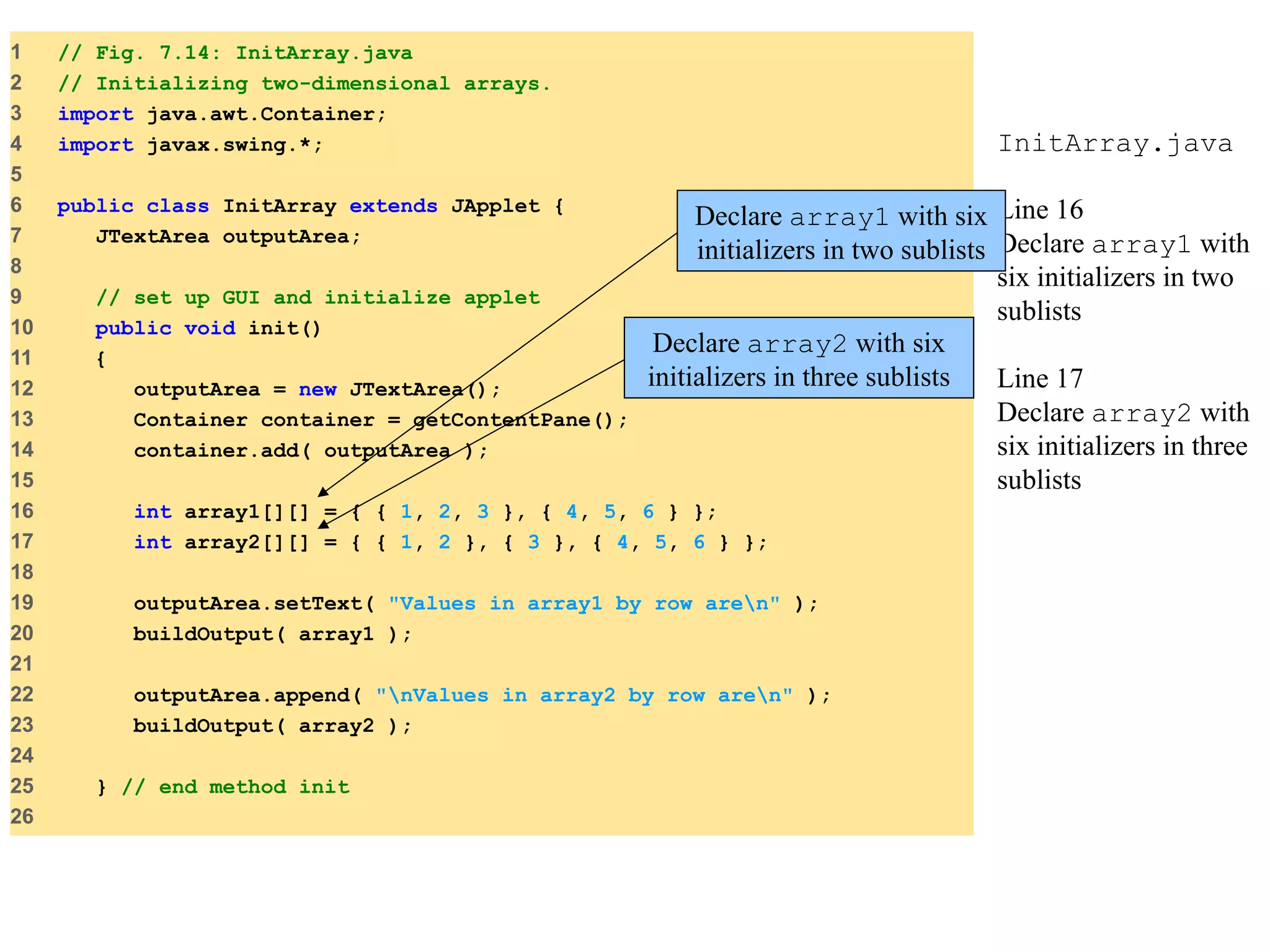
Task: Click the comment "// end method init"
Action: point(236,787)
